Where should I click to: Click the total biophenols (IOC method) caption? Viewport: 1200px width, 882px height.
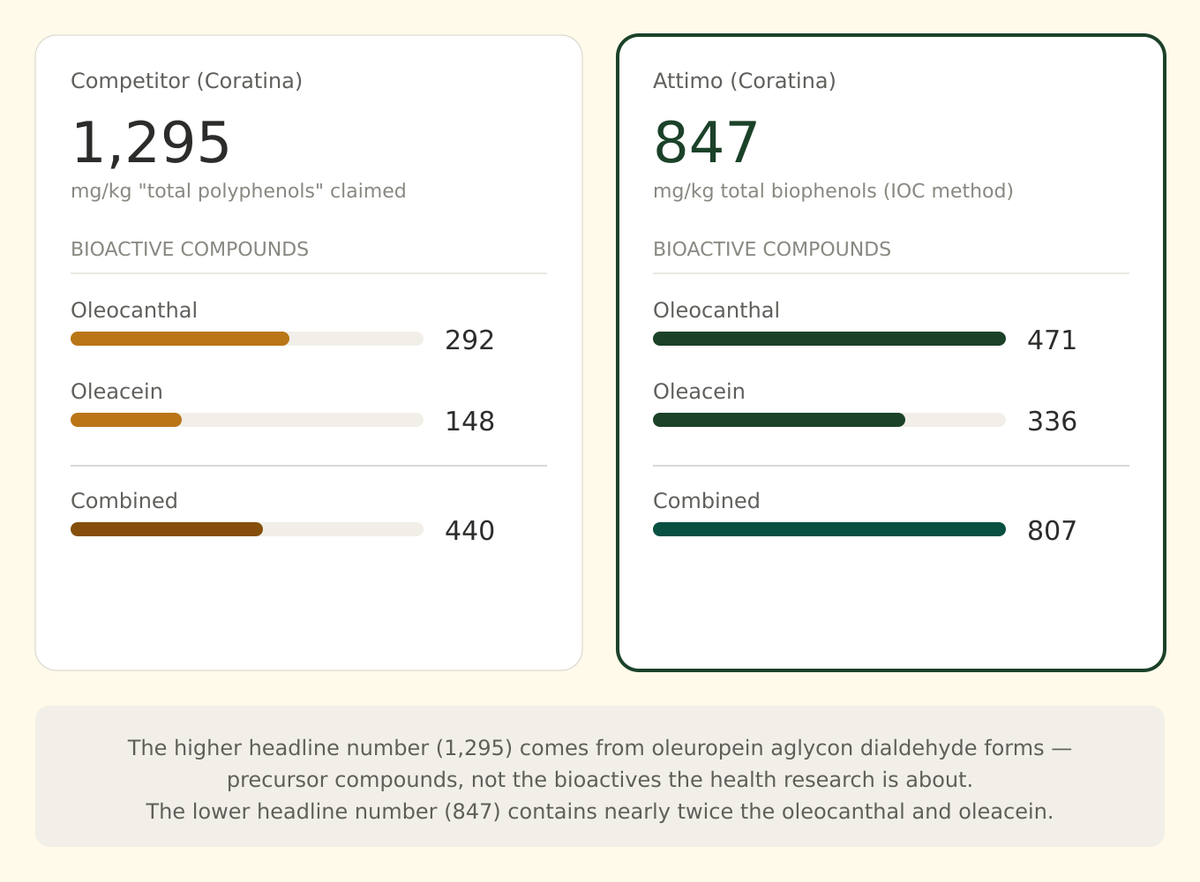coord(833,191)
